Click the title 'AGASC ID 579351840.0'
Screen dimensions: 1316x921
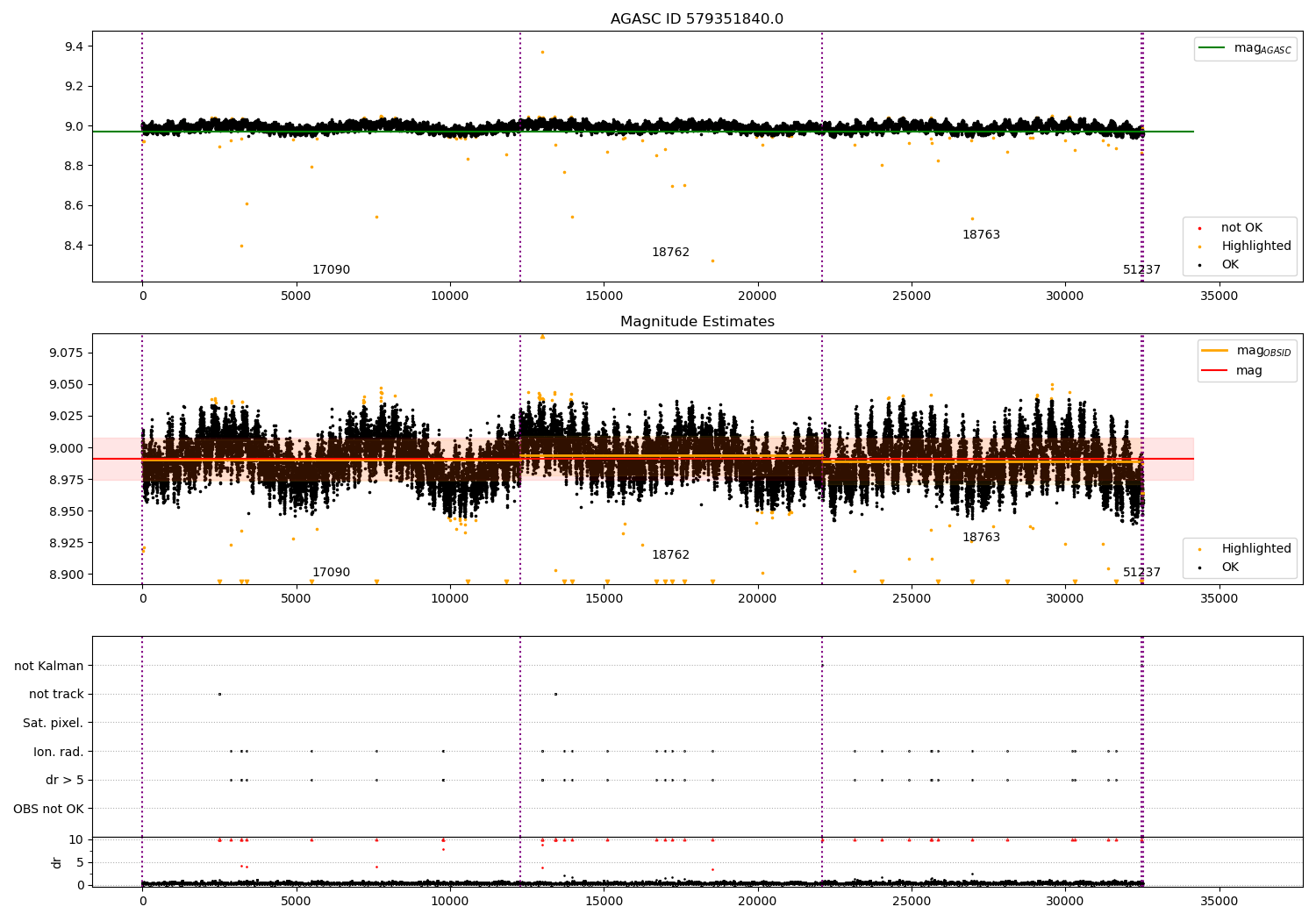[x=697, y=19]
